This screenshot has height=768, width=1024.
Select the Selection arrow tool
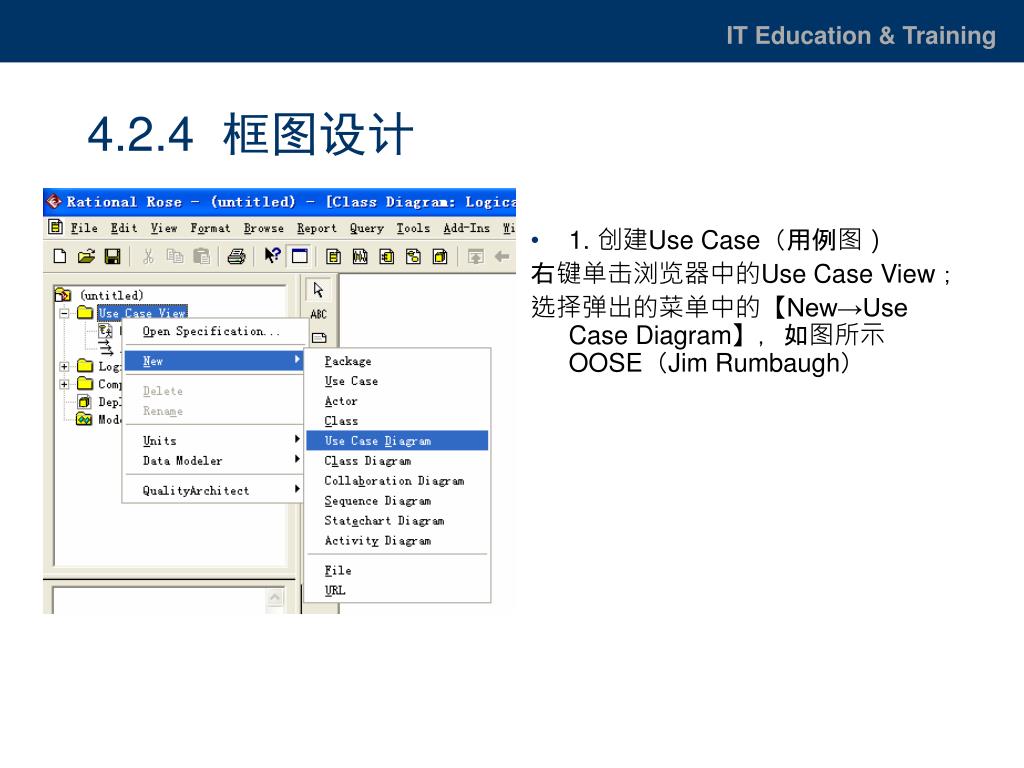[319, 290]
